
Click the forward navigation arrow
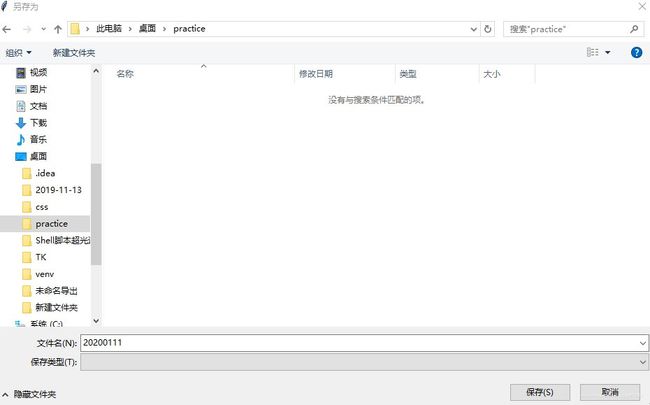[27, 29]
